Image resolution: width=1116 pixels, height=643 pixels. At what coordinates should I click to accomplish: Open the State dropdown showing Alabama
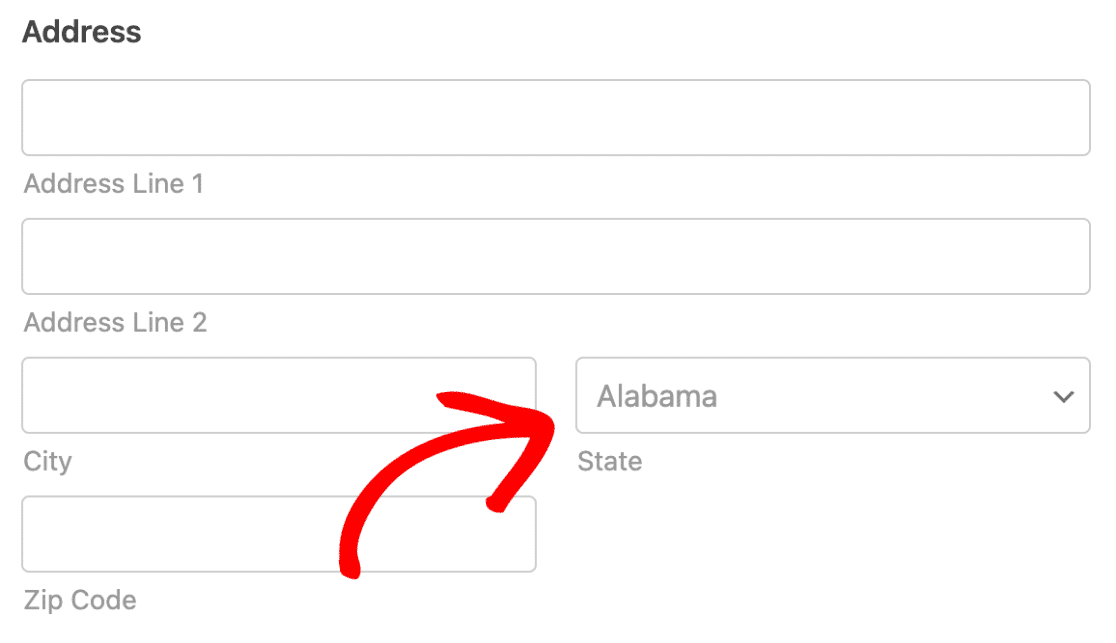(x=833, y=395)
